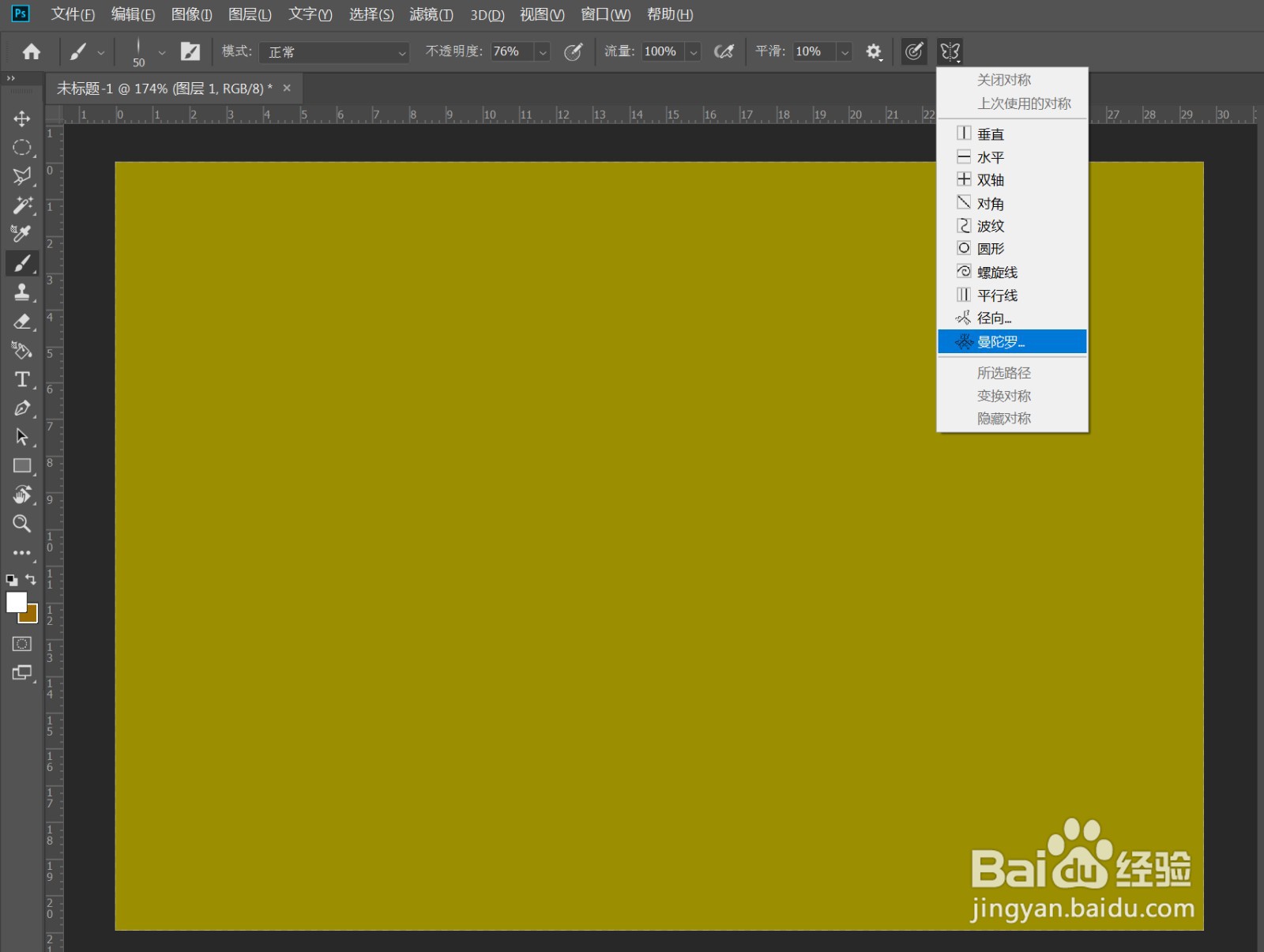Open the 3D menu
The height and width of the screenshot is (952, 1264).
click(487, 14)
